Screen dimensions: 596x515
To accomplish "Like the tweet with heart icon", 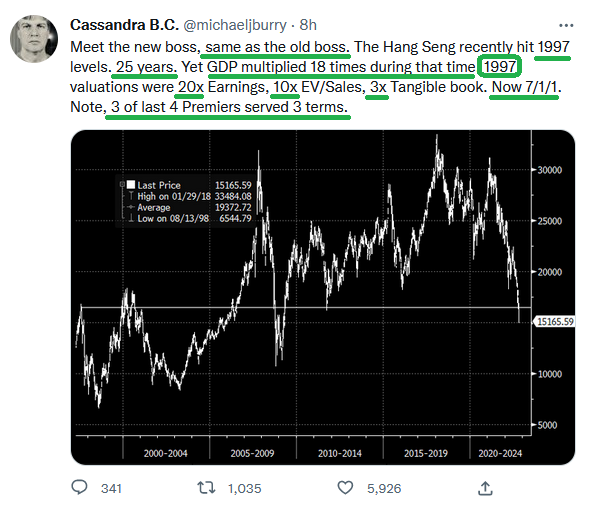I will (x=345, y=488).
